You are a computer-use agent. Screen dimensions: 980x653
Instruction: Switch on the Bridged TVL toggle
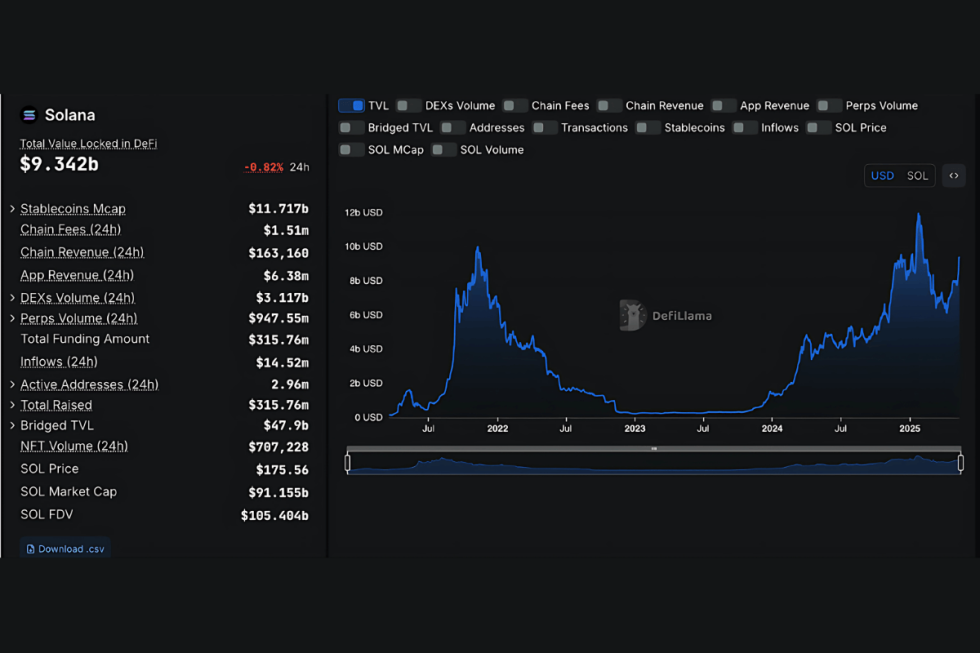click(351, 127)
